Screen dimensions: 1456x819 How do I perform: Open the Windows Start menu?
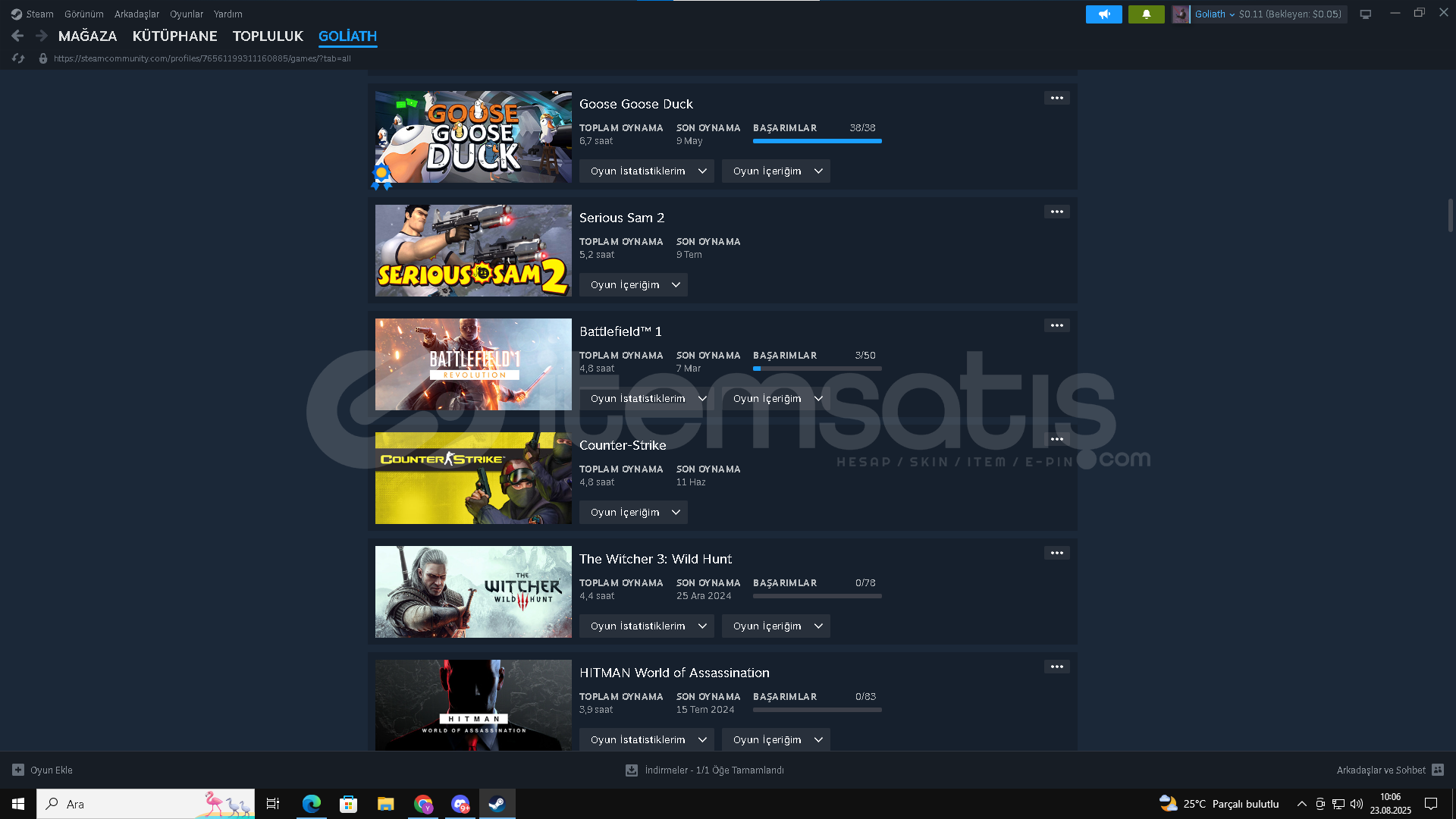tap(18, 804)
